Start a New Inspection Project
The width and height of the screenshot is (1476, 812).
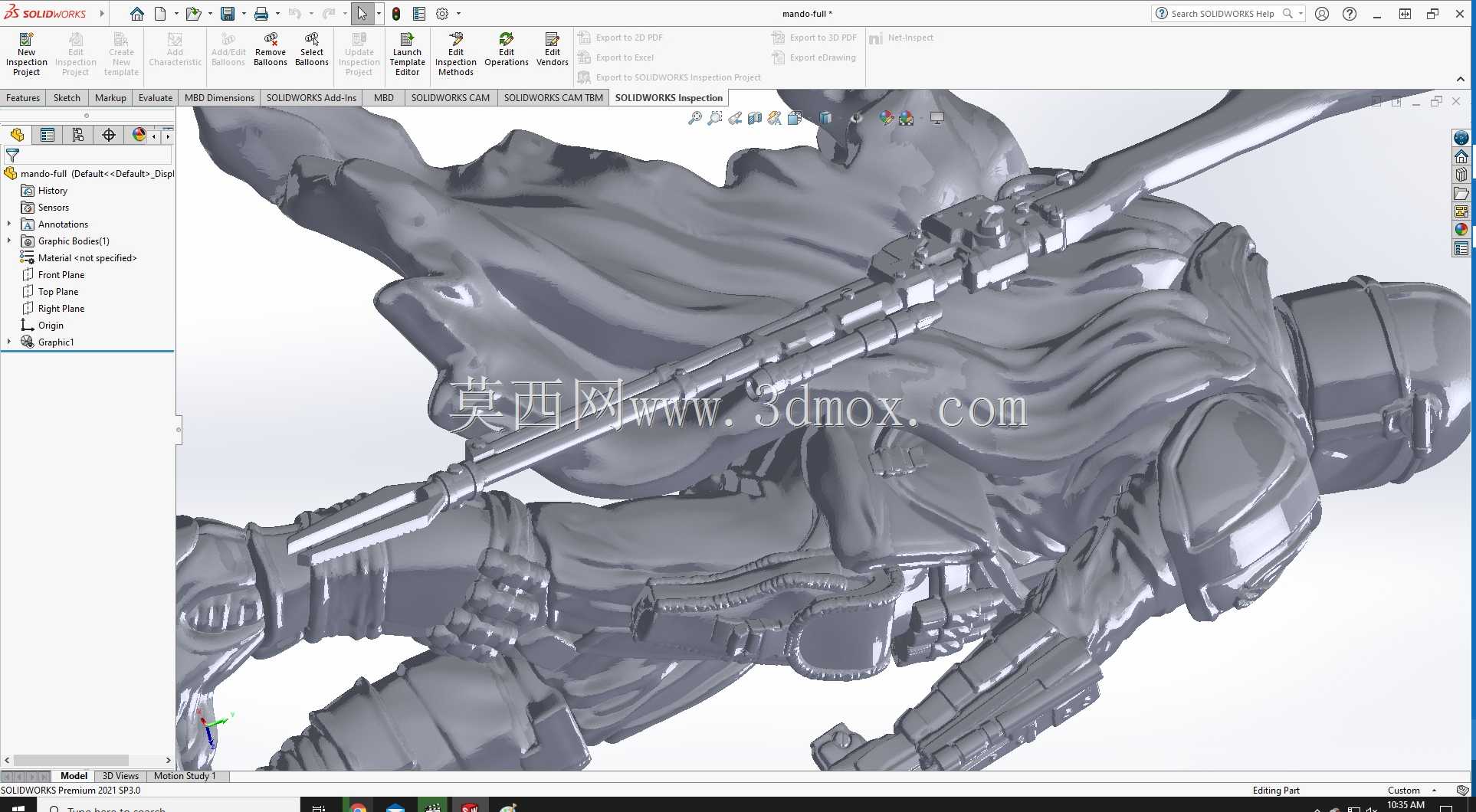[27, 54]
